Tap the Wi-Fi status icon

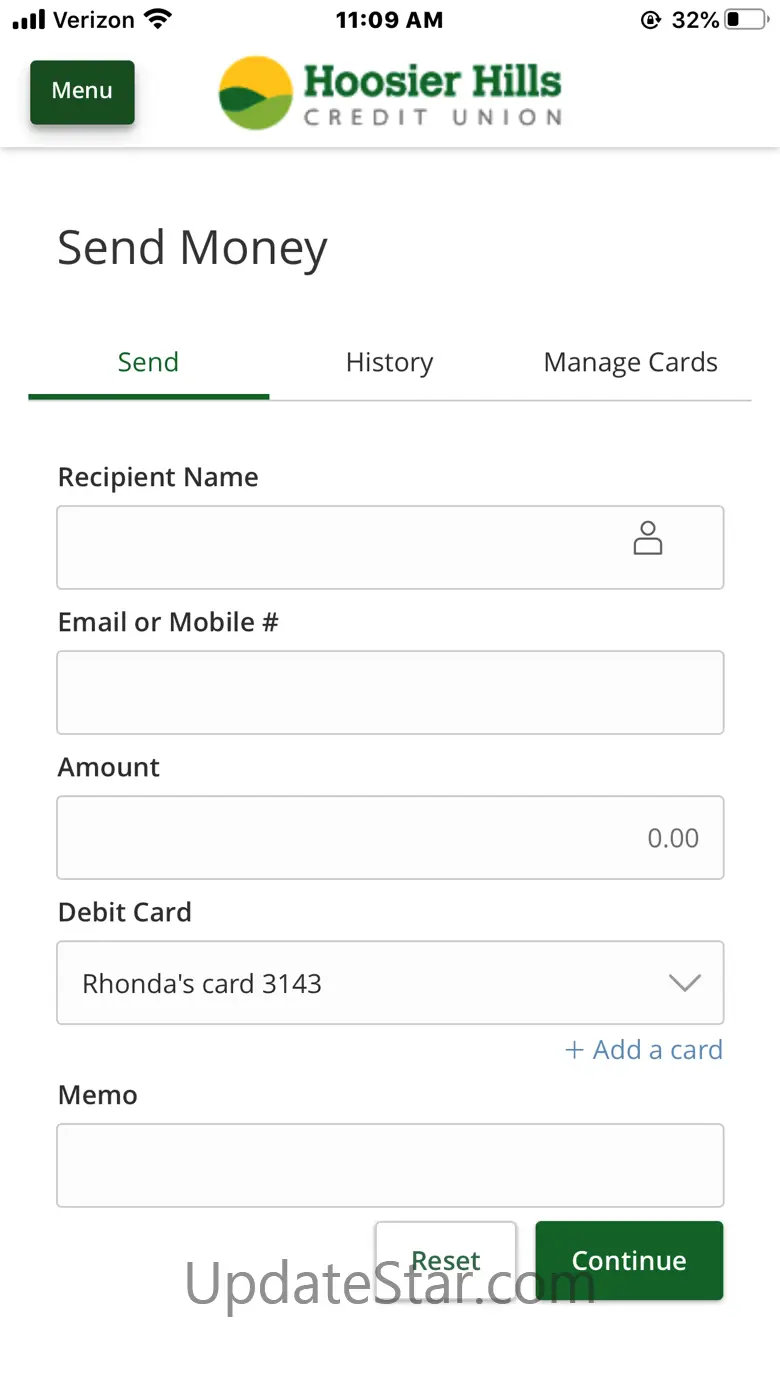(158, 19)
